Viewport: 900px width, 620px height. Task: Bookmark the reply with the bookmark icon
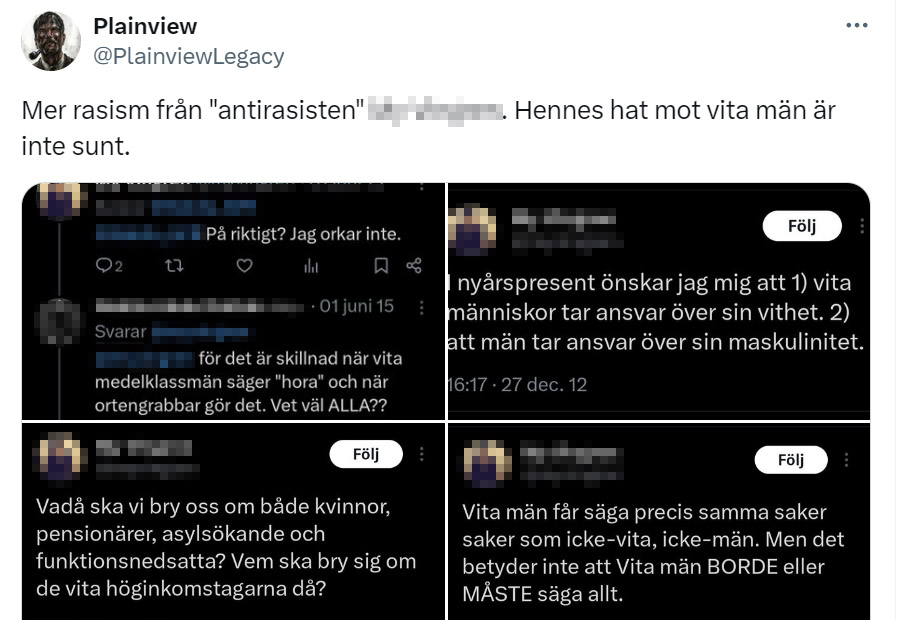click(x=381, y=265)
